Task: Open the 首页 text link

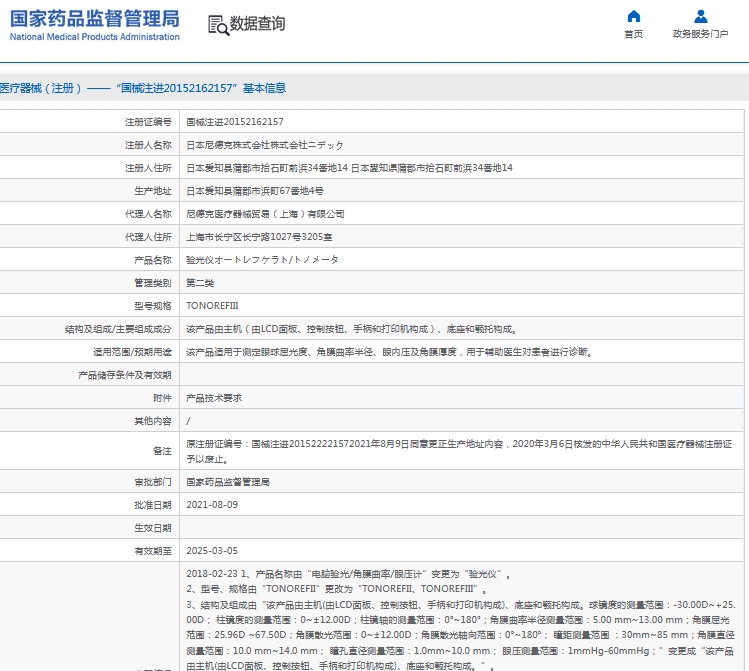Action: coord(633,34)
